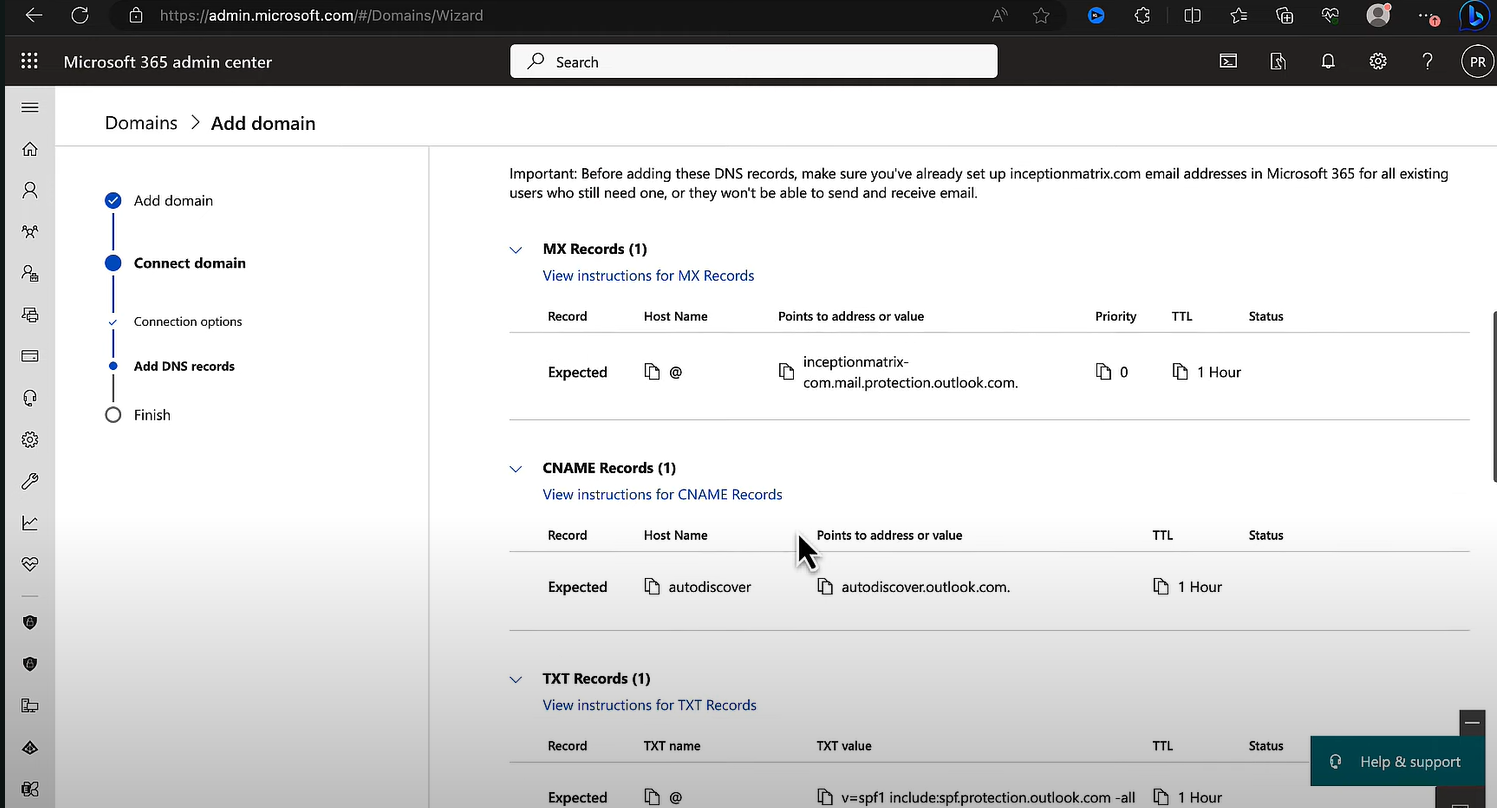The width and height of the screenshot is (1497, 808).
Task: Open View instructions for CNAME Records
Action: 662,495
